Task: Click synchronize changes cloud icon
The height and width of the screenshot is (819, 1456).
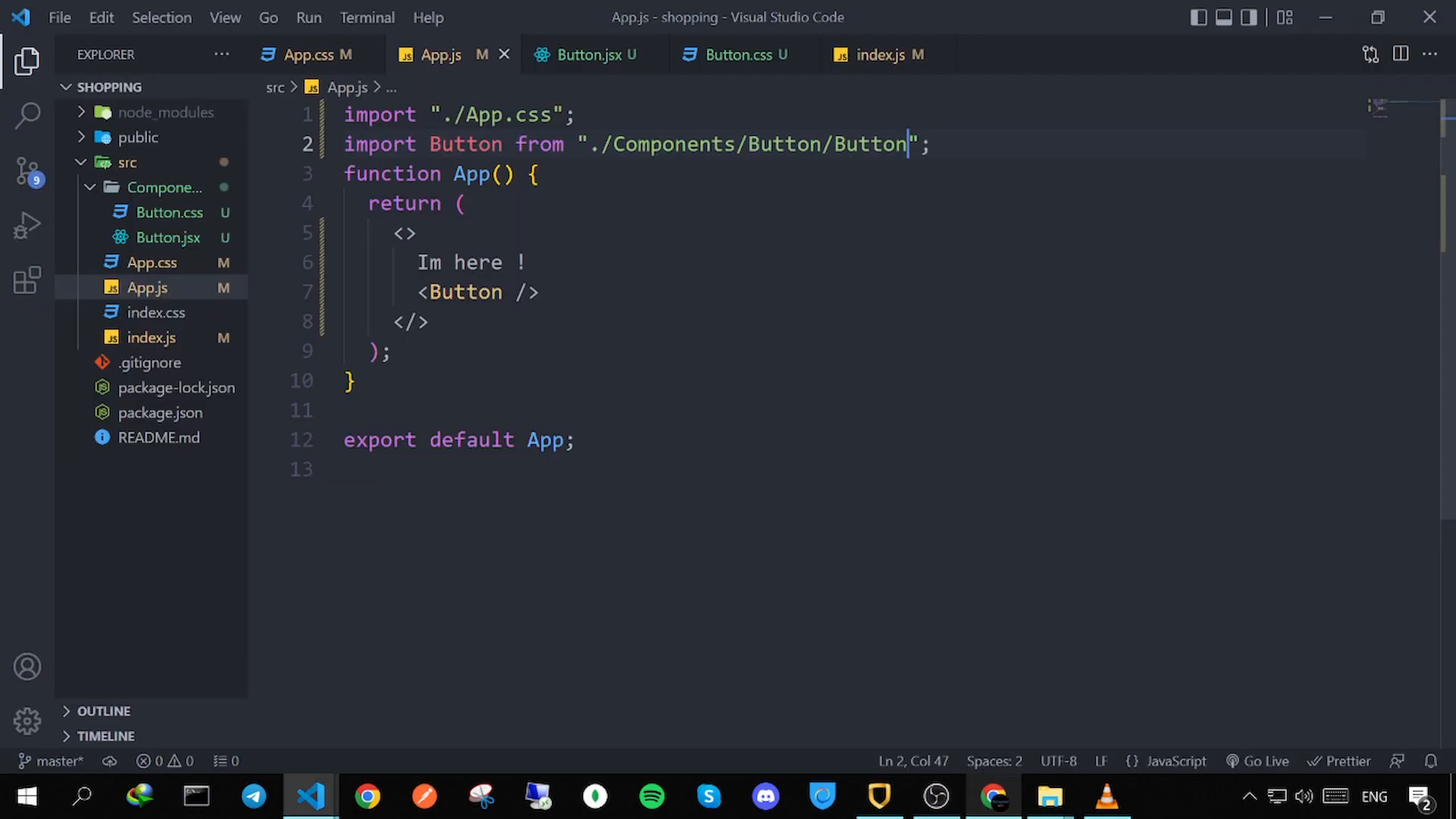Action: point(110,761)
